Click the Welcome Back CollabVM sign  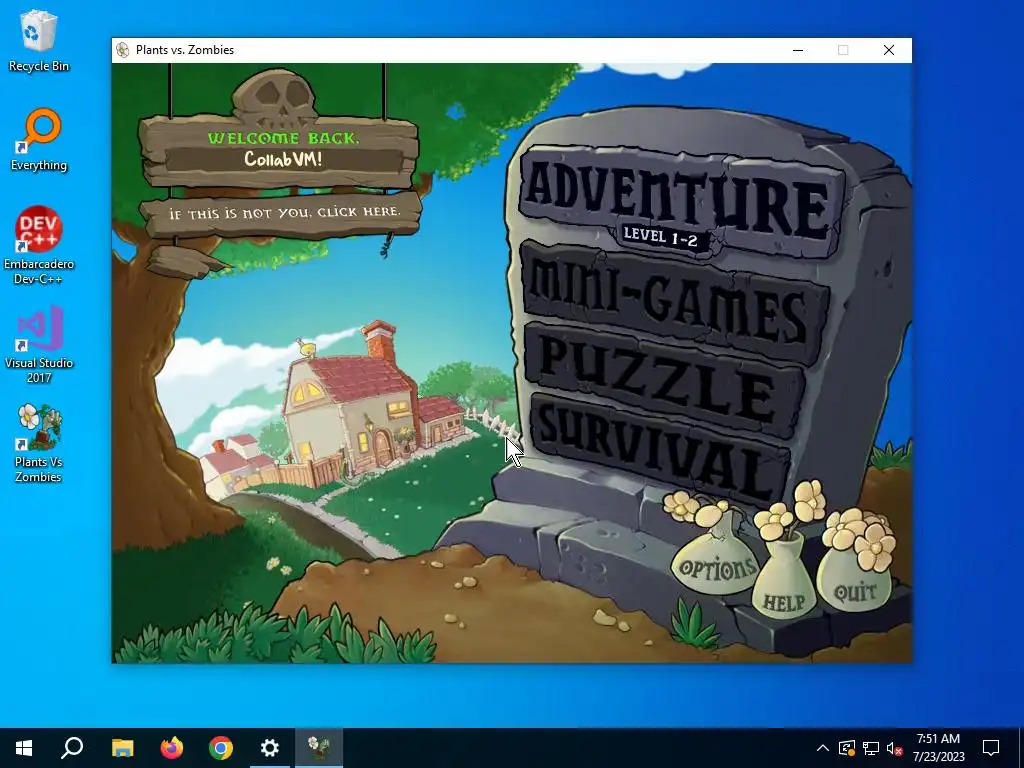click(x=279, y=152)
